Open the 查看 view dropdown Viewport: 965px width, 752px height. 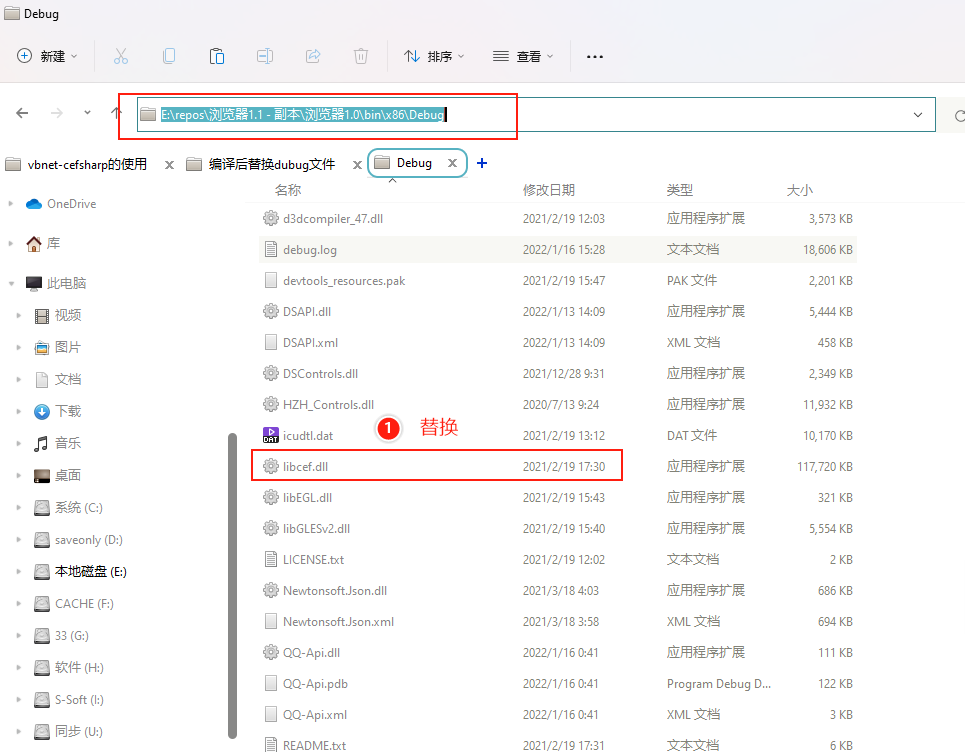pyautogui.click(x=523, y=57)
